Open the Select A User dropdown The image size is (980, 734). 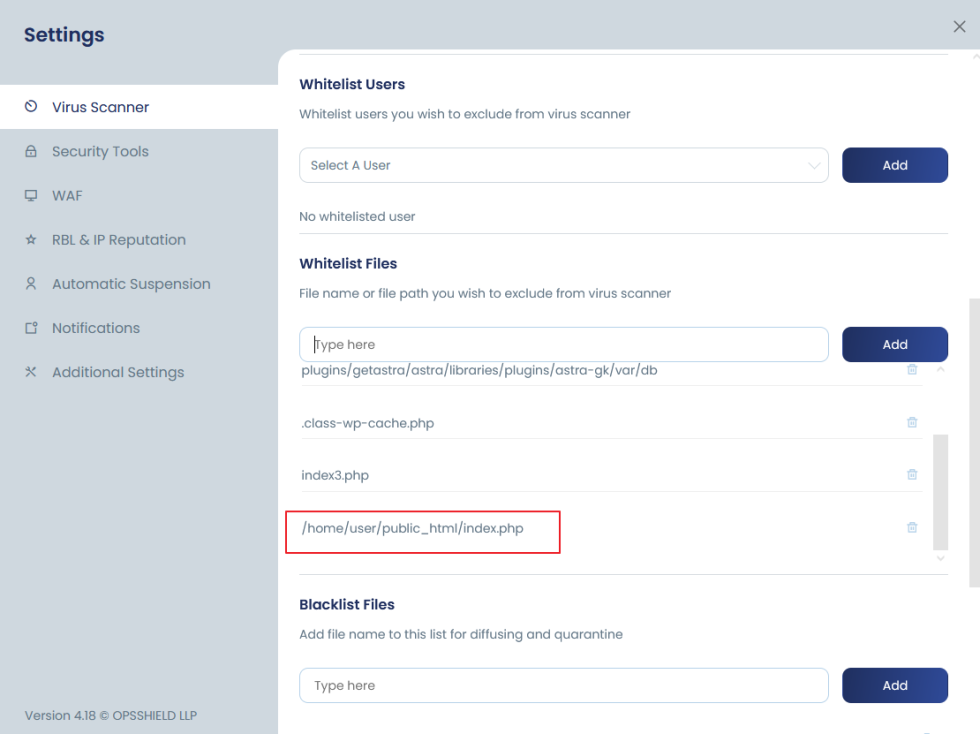click(564, 165)
